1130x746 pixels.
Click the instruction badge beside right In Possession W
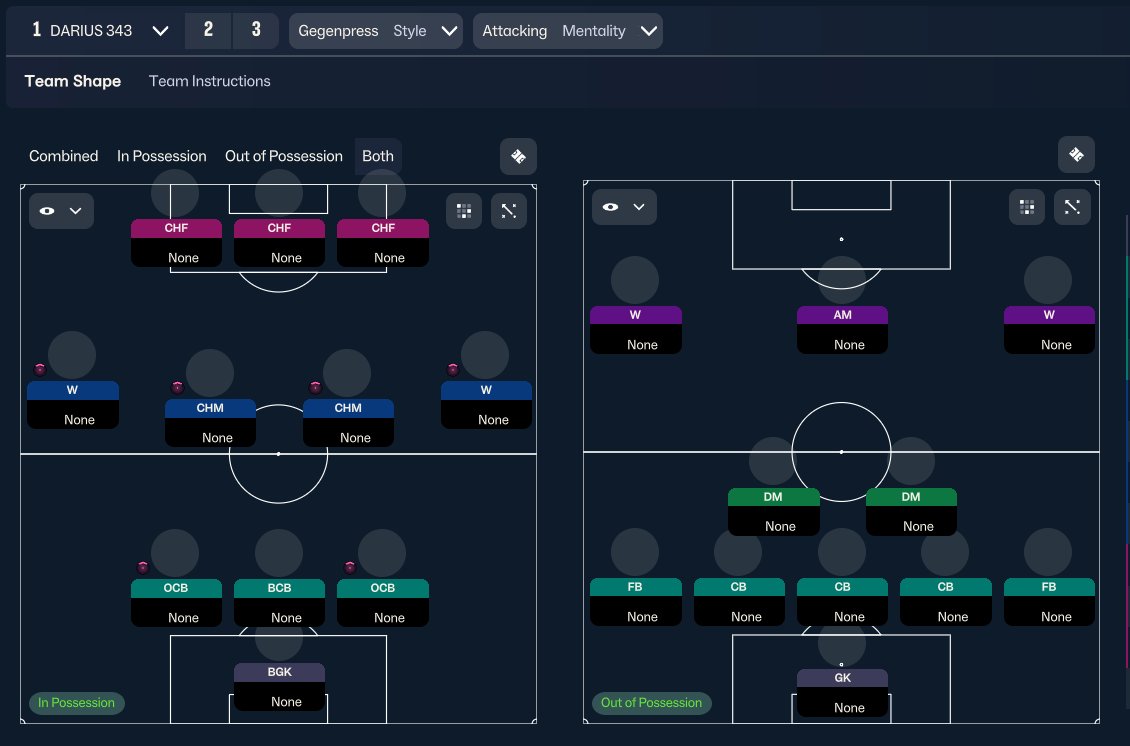click(x=453, y=369)
